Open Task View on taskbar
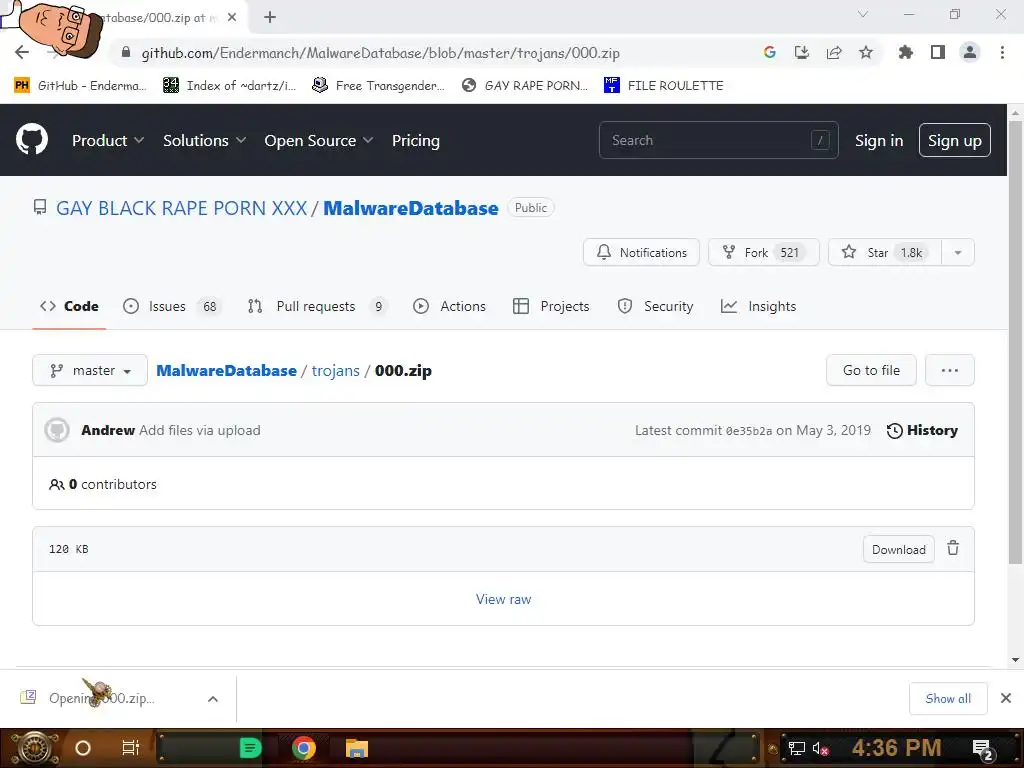Image resolution: width=1024 pixels, height=768 pixels. tap(131, 748)
